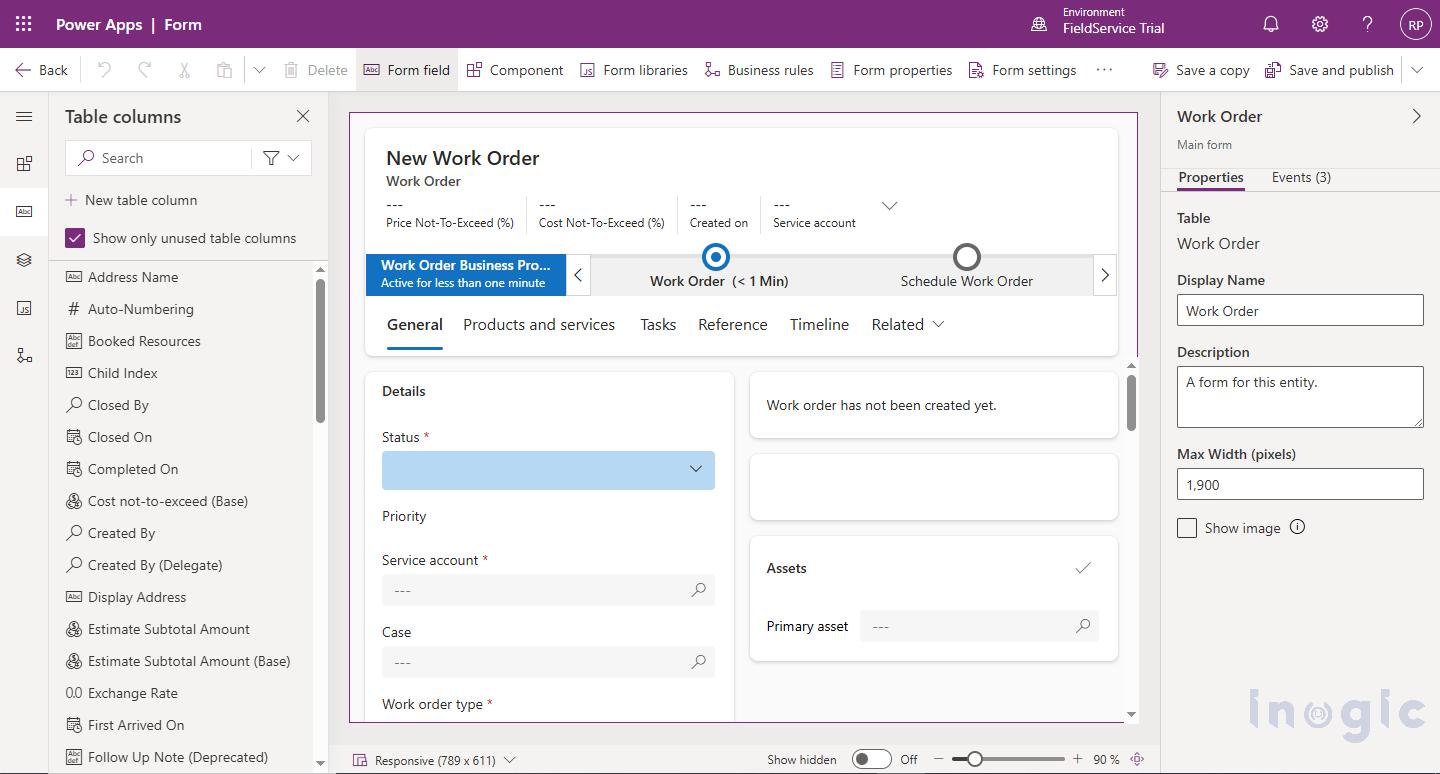Viewport: 1440px width, 774px height.
Task: Click the Primary asset lookup search icon
Action: [x=1083, y=626]
